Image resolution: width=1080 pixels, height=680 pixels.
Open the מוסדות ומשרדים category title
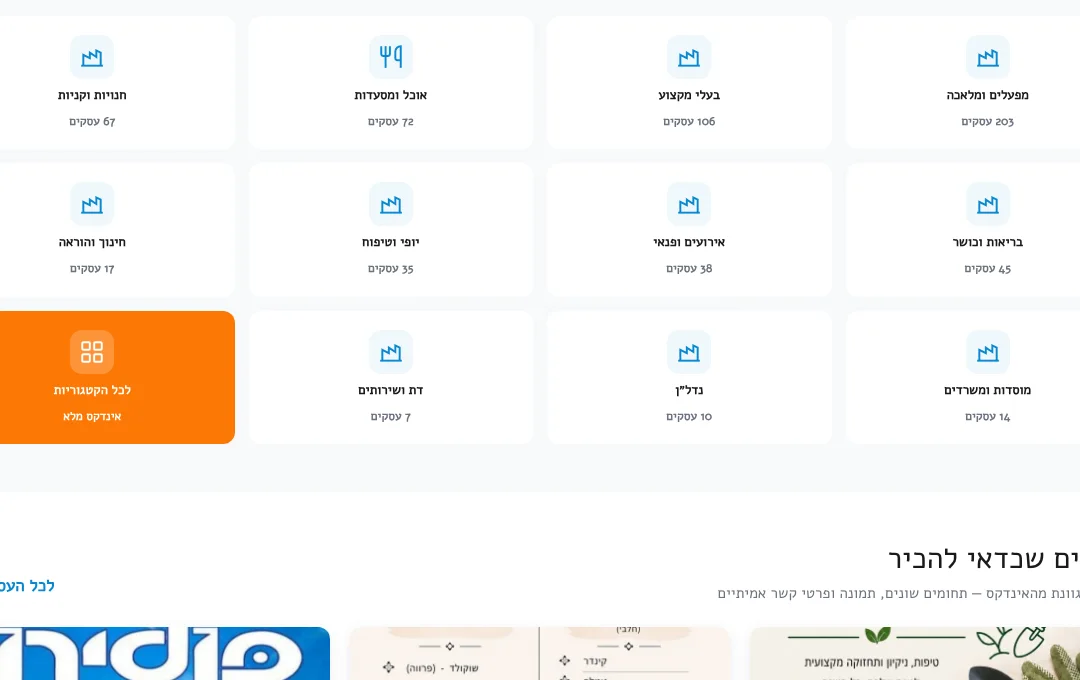[x=988, y=390]
